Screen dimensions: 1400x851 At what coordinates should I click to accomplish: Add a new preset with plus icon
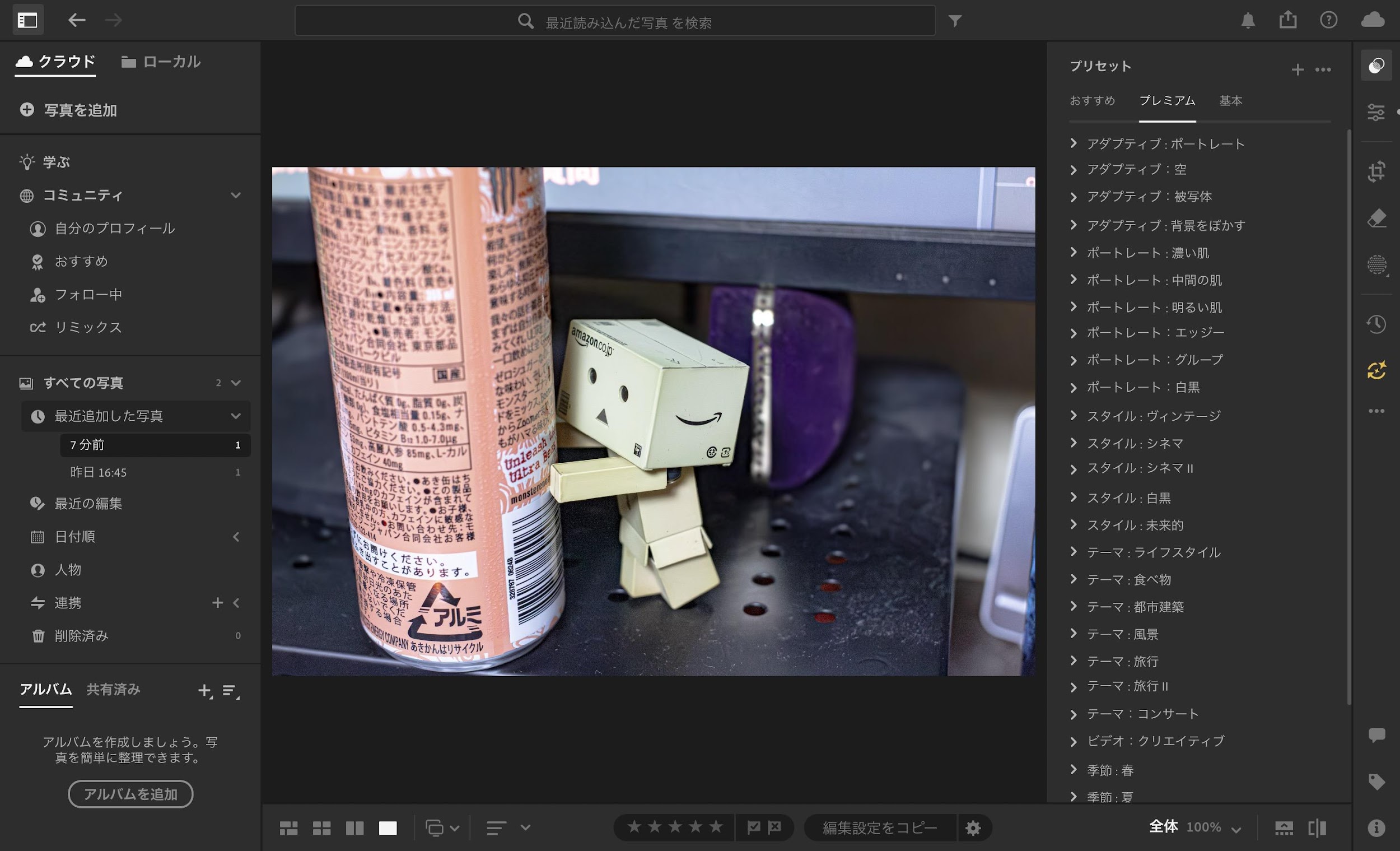pyautogui.click(x=1297, y=69)
